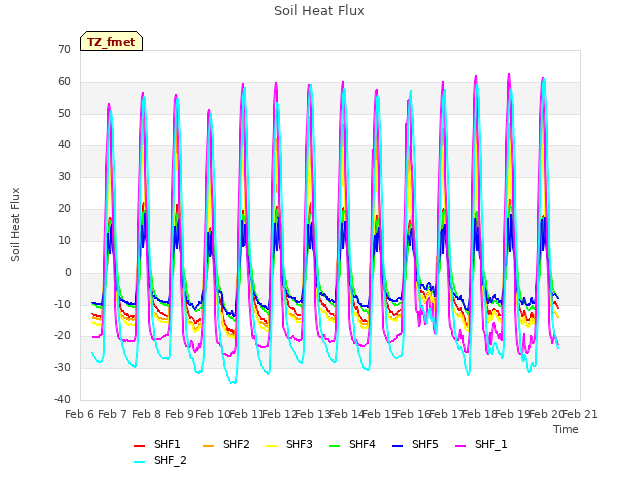Click the 40 y-axis tick label

pos(64,144)
